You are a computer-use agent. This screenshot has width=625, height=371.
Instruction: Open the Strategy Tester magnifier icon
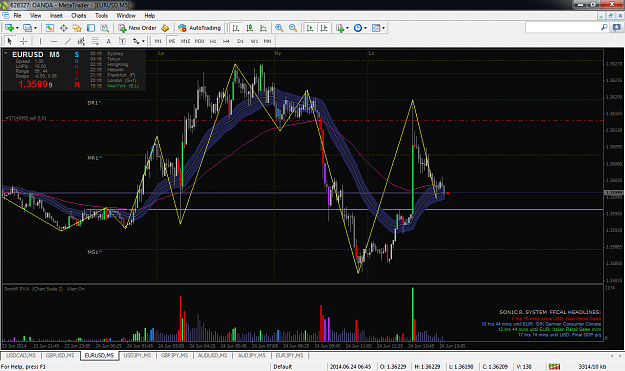(104, 28)
